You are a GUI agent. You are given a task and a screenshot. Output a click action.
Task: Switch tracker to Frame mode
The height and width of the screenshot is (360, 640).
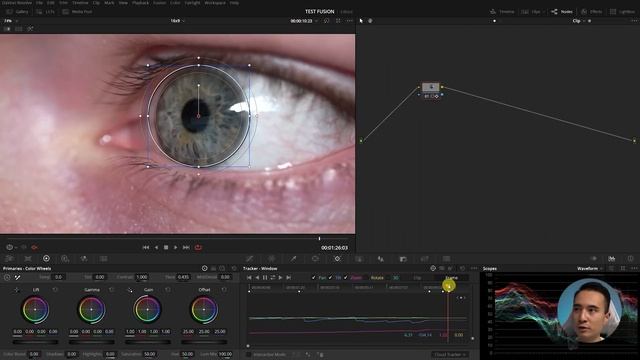tap(451, 278)
